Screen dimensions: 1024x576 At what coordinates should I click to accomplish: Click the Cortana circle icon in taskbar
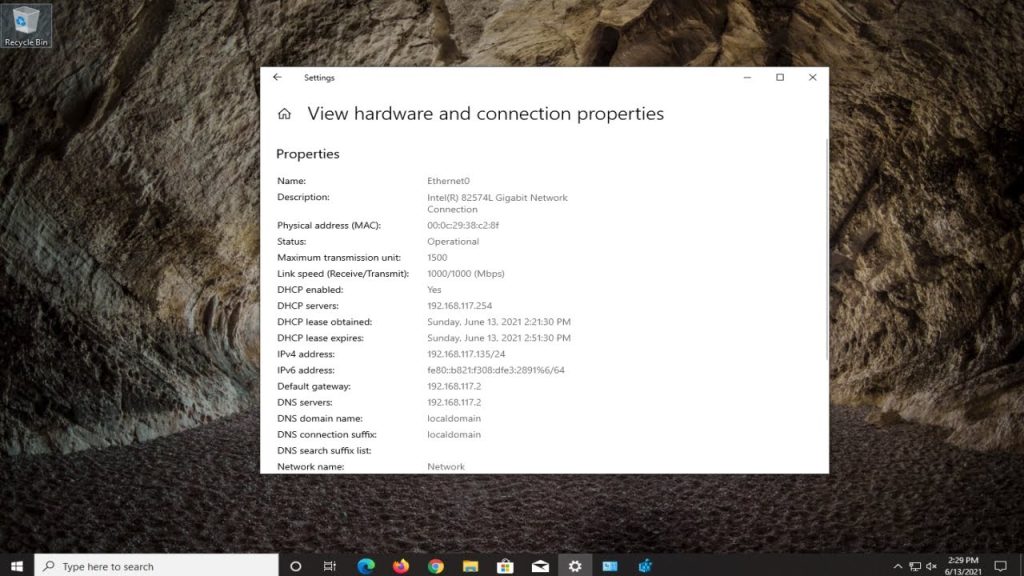point(295,566)
